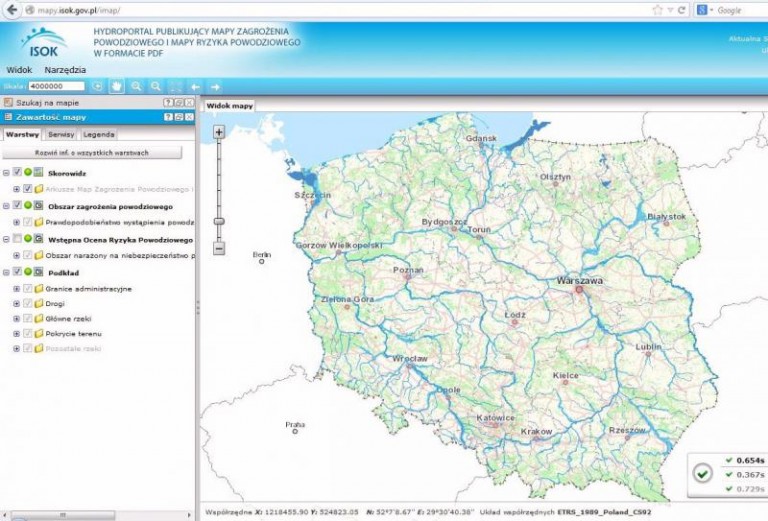Click Wrocław label on map
The height and width of the screenshot is (521, 768).
[410, 359]
